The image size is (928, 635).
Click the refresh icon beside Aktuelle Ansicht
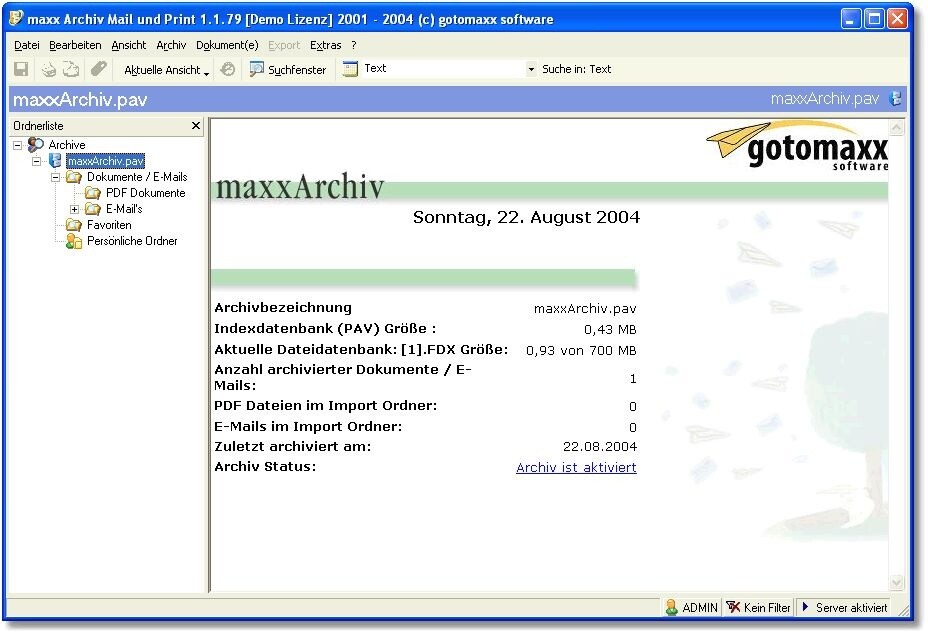pyautogui.click(x=228, y=70)
